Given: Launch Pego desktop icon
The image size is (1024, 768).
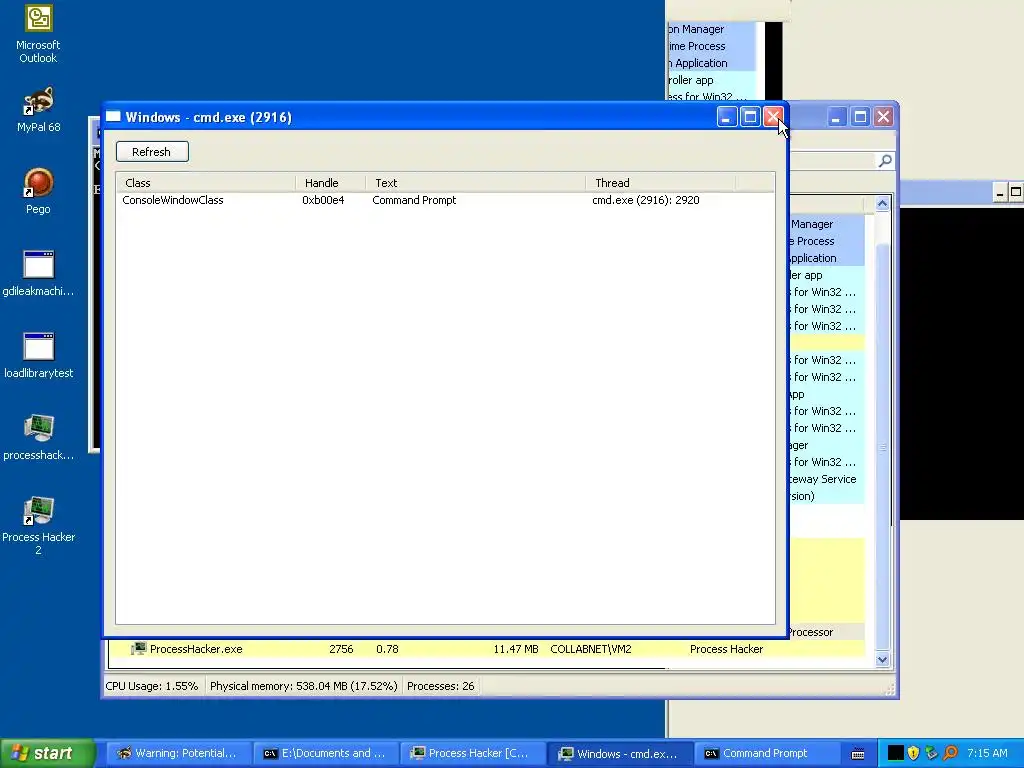Looking at the screenshot, I should (38, 191).
